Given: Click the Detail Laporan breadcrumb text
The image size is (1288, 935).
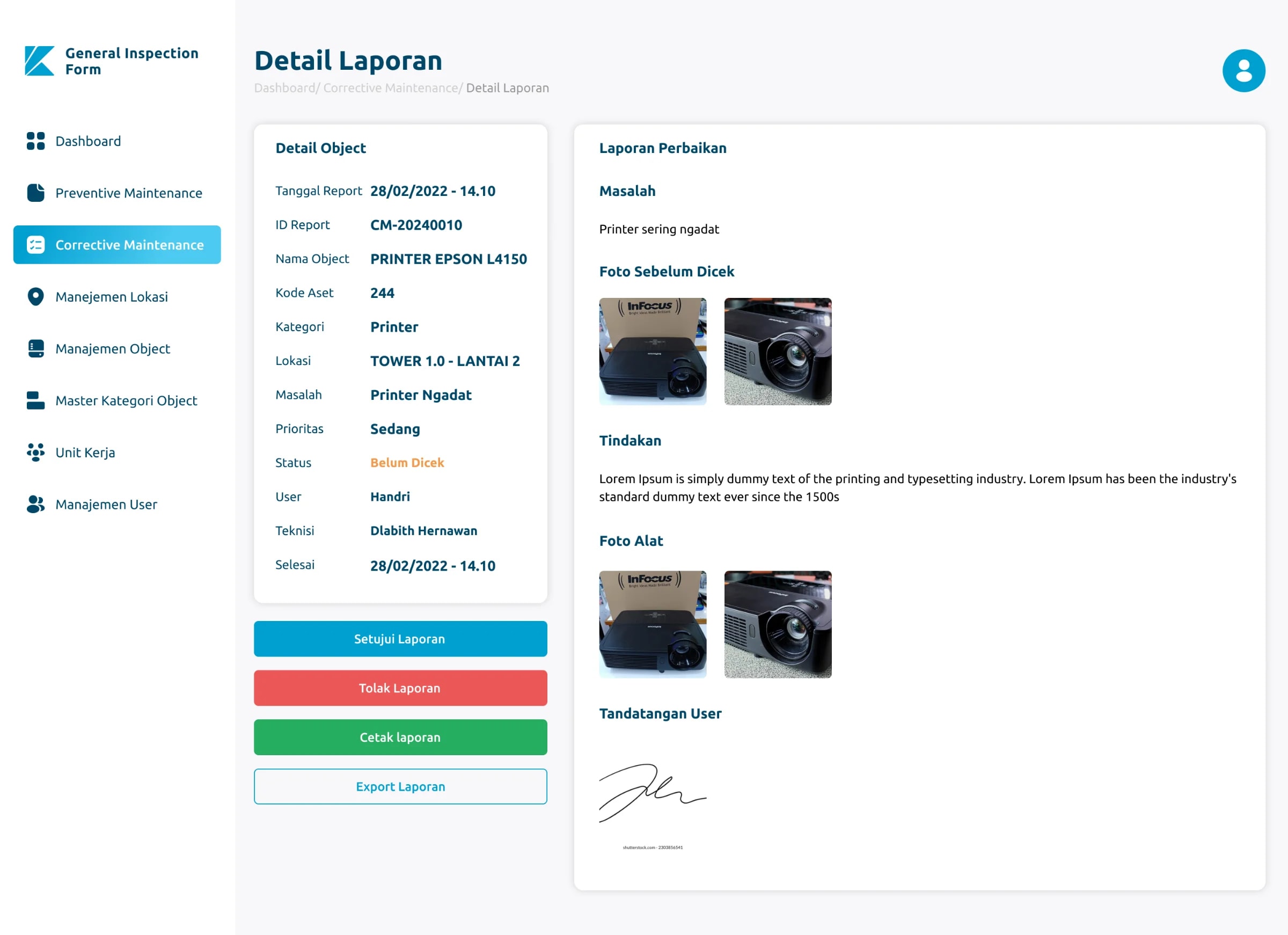Looking at the screenshot, I should [x=507, y=88].
